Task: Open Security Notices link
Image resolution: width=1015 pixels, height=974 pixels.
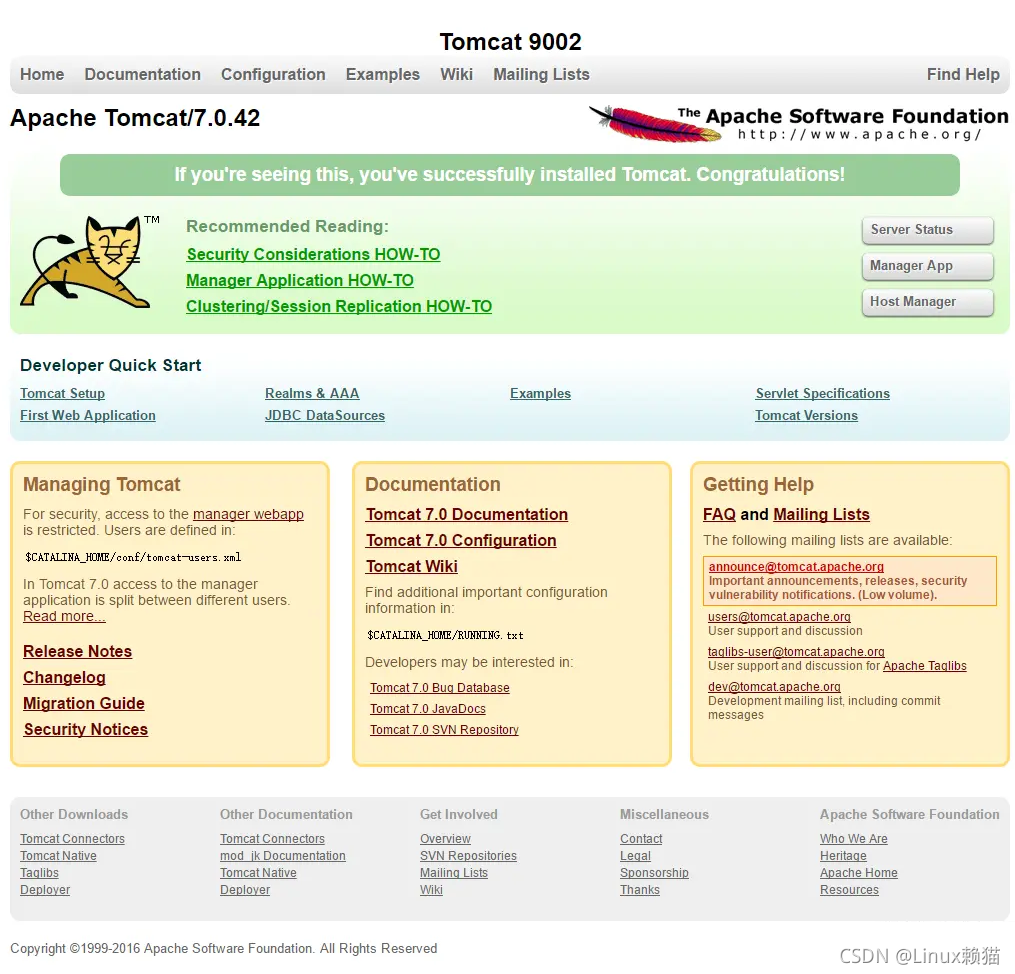Action: [86, 729]
